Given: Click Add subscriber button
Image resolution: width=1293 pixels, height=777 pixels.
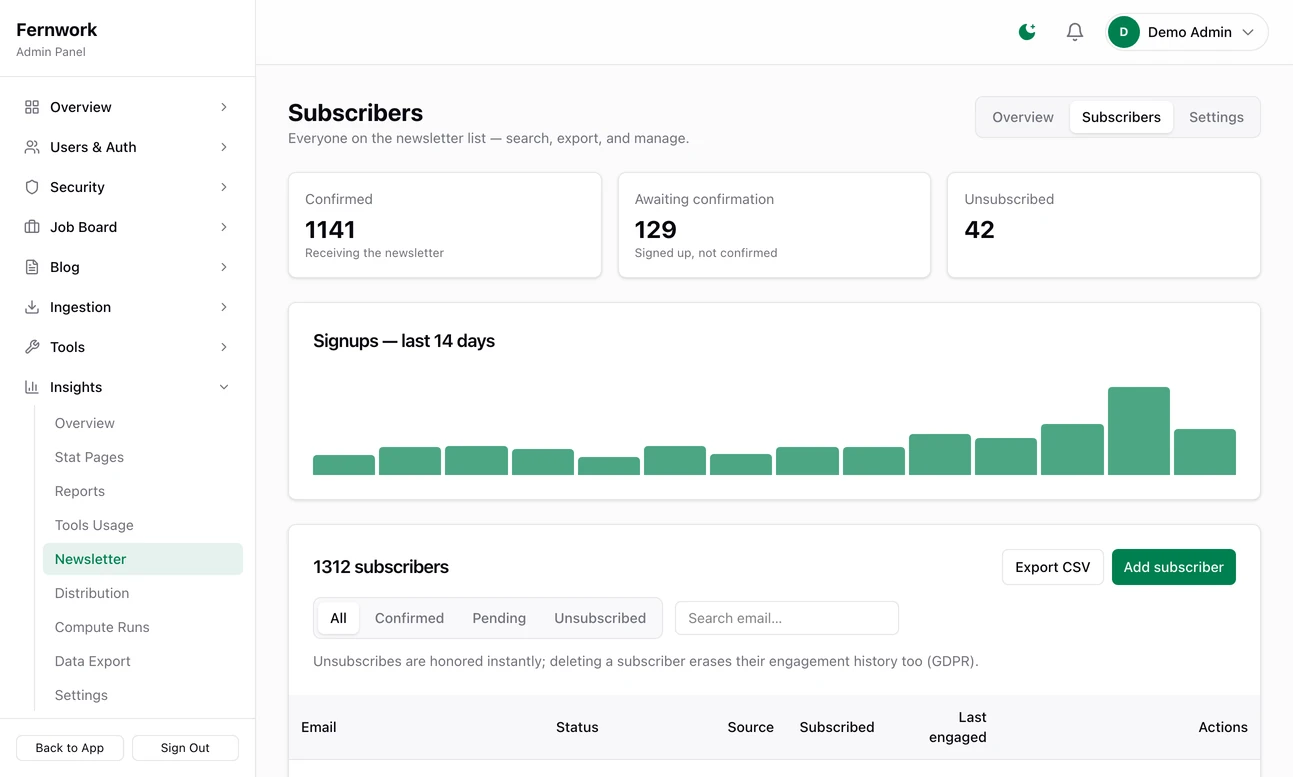Looking at the screenshot, I should 1174,567.
